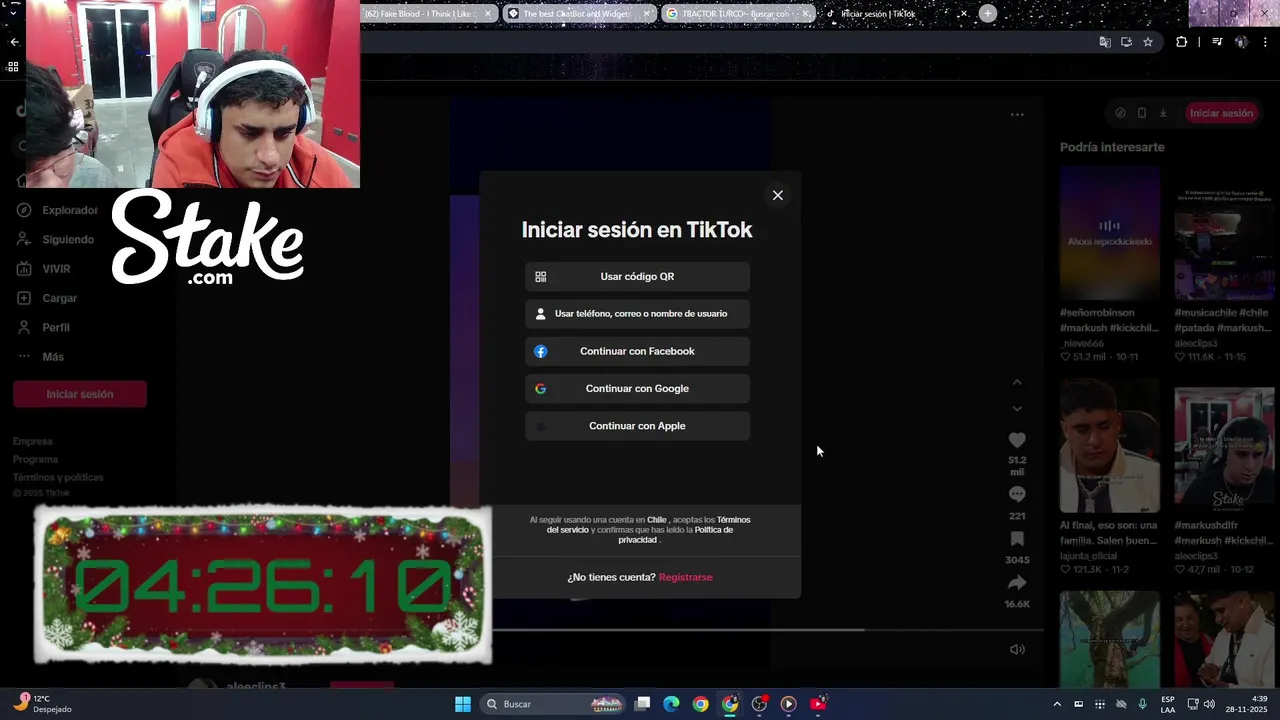The height and width of the screenshot is (720, 1280).
Task: Bookmark the video with save icon
Action: click(x=1017, y=539)
